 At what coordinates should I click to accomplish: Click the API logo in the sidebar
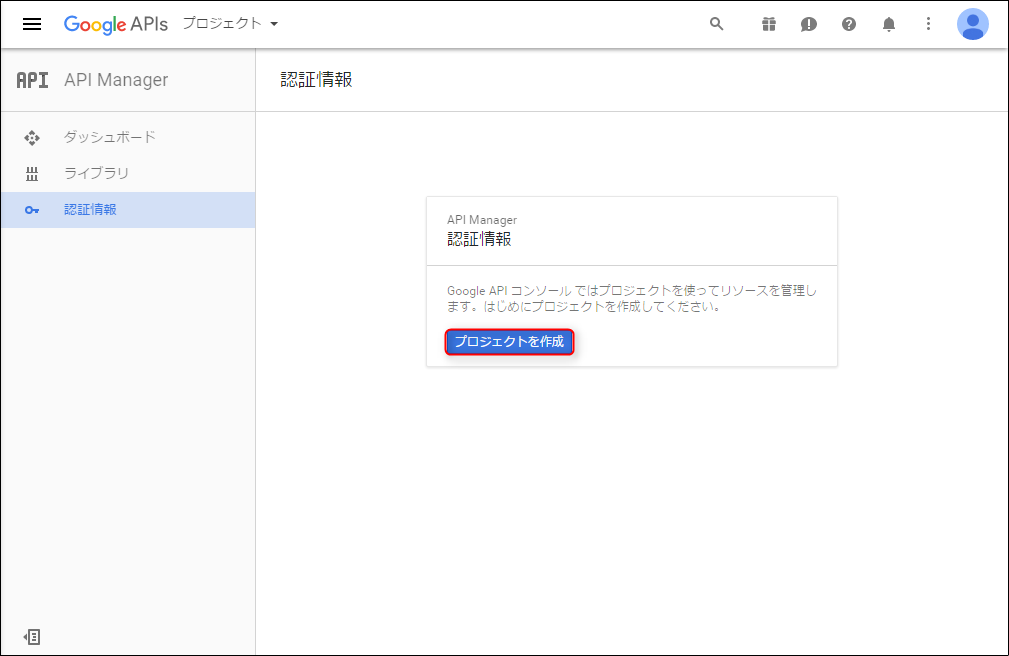point(32,80)
